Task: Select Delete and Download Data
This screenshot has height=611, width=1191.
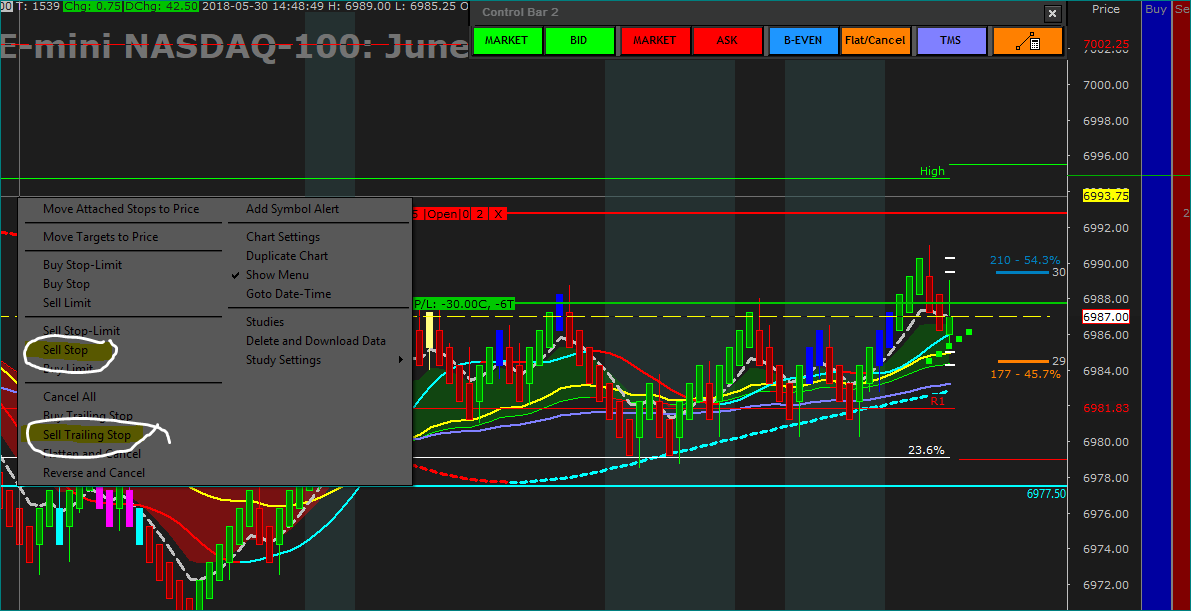Action: [x=315, y=341]
